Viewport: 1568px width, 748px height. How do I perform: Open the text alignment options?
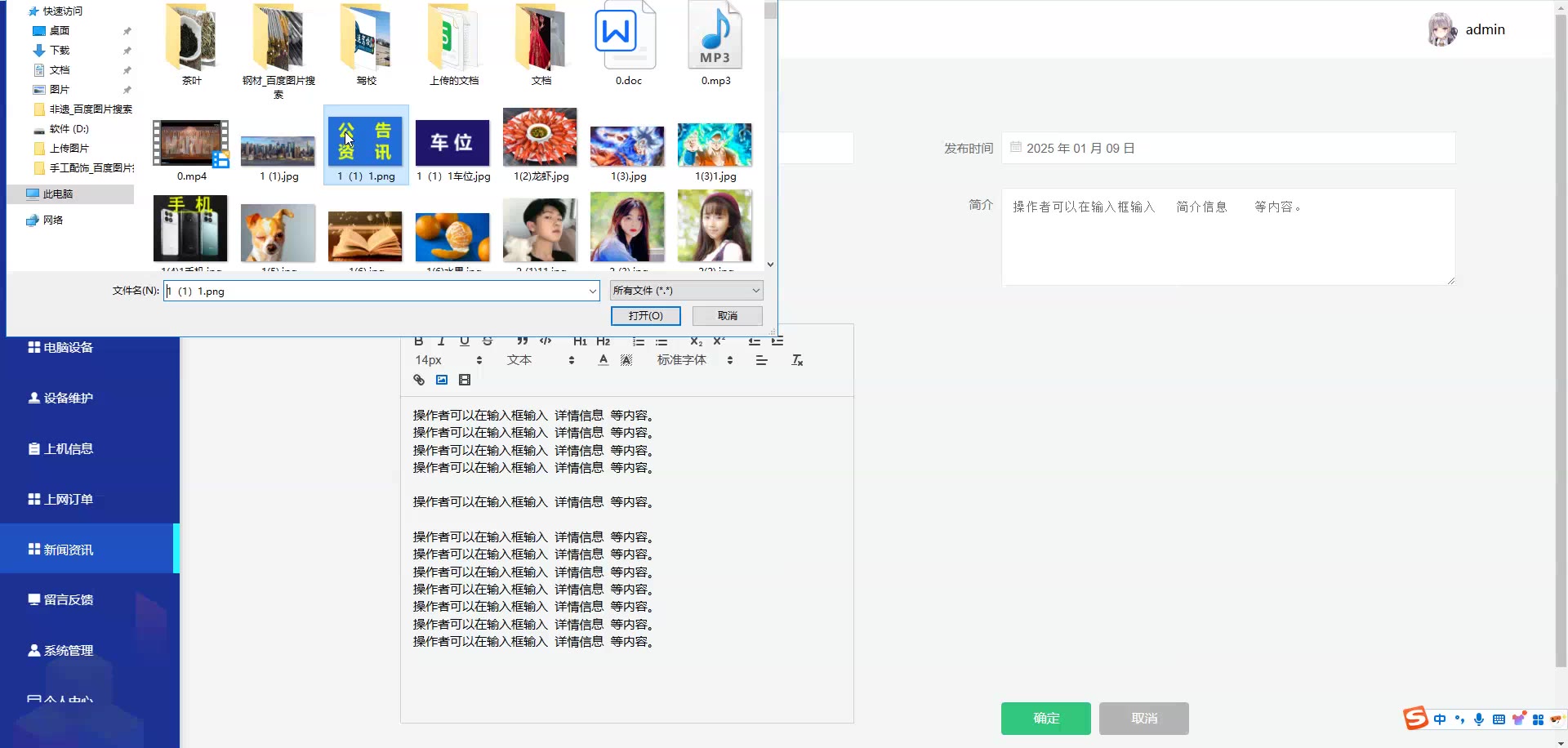(x=761, y=360)
